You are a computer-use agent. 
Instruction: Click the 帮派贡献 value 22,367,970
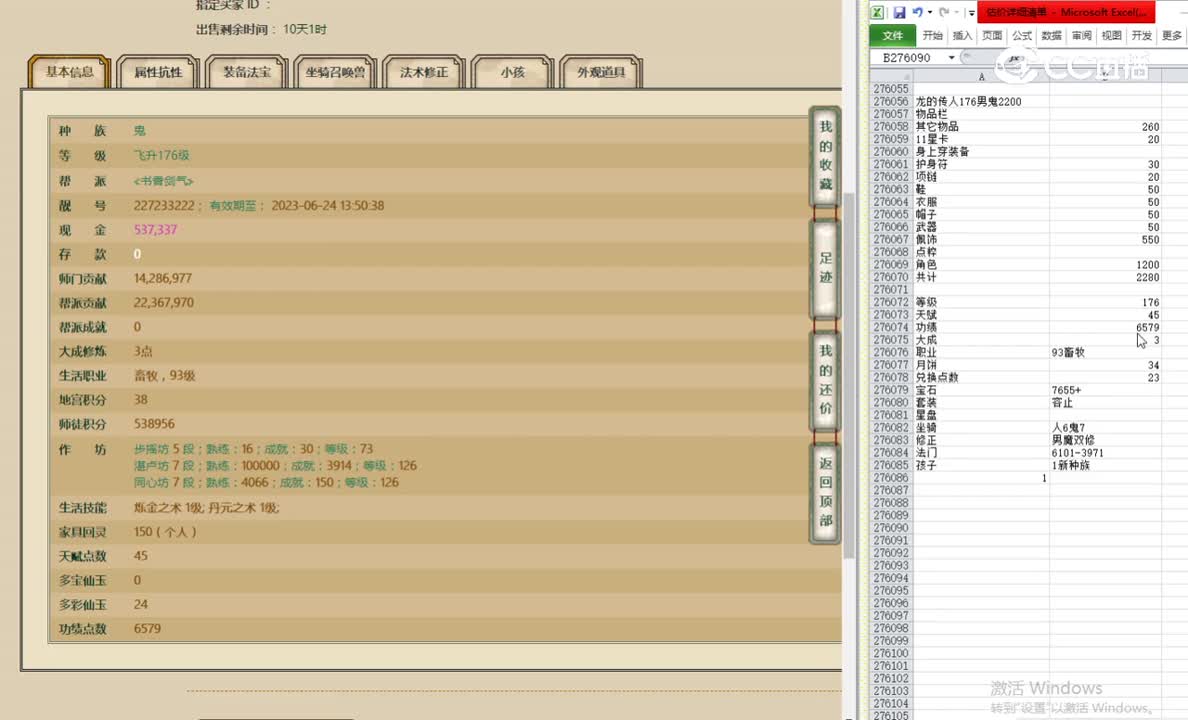(164, 302)
